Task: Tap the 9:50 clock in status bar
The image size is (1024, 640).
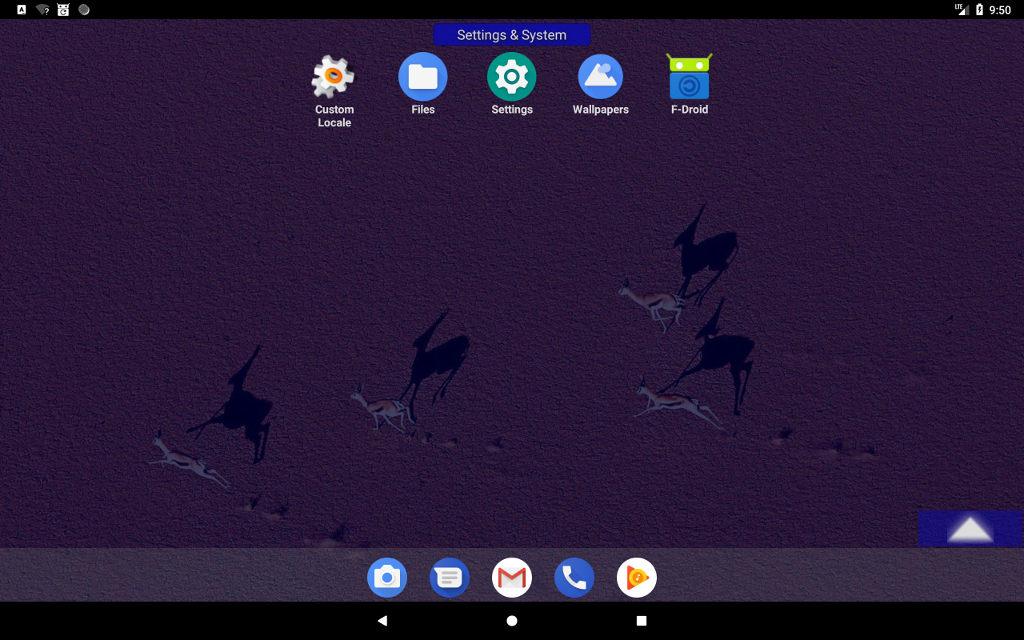Action: point(1000,10)
